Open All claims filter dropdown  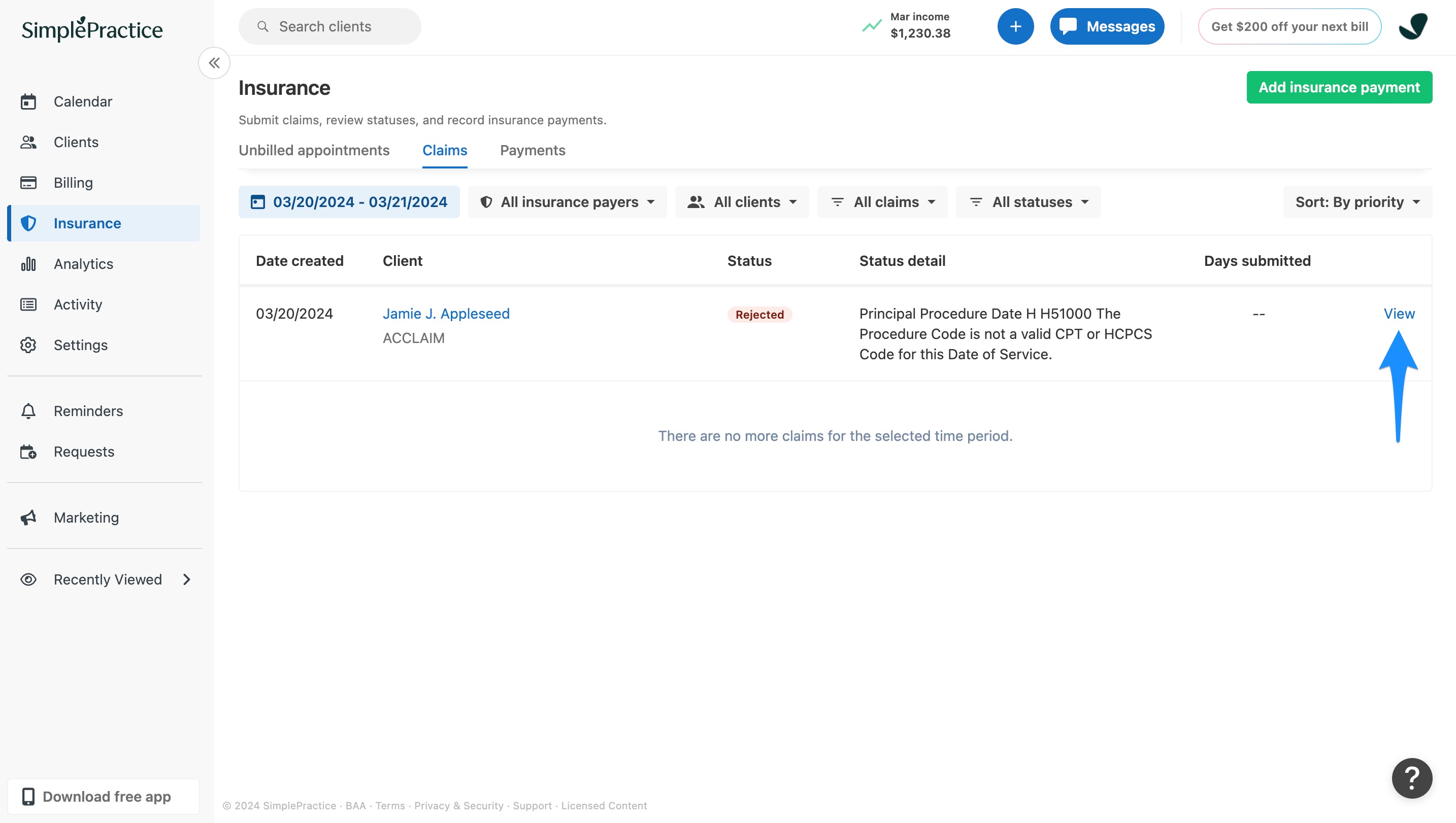883,202
